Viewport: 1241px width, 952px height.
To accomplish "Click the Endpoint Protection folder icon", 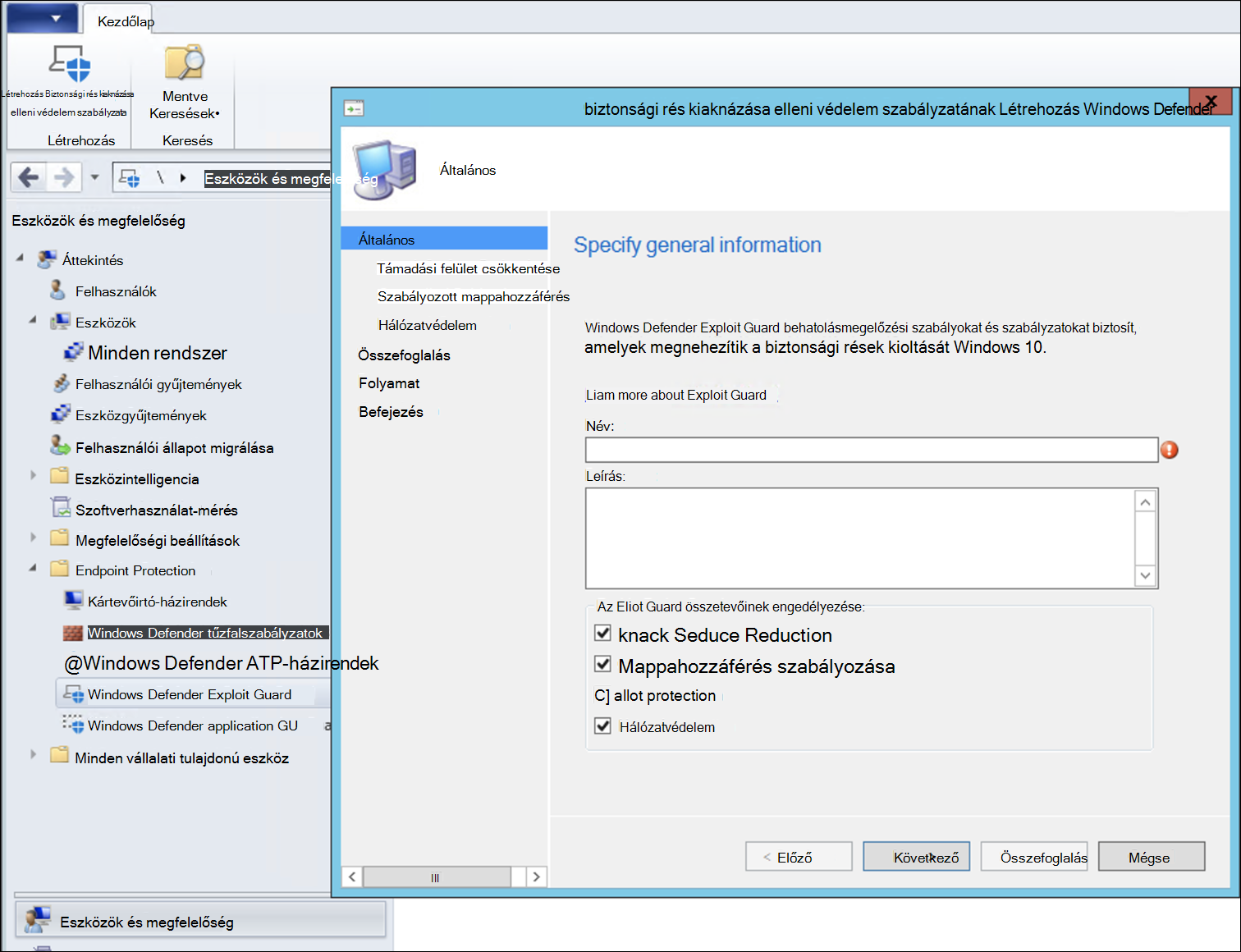I will [59, 570].
